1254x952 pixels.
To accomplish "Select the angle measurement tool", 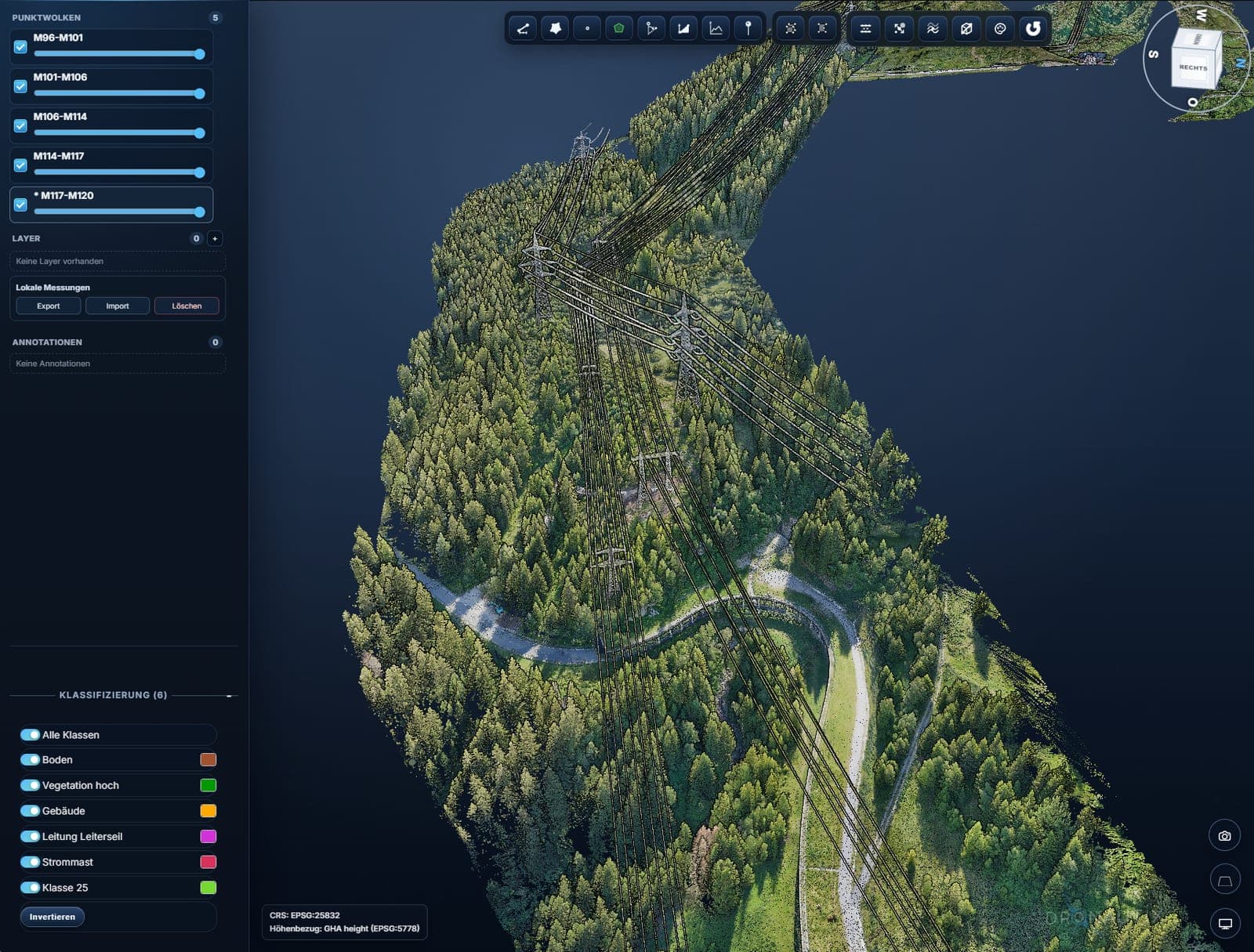I will tap(651, 29).
